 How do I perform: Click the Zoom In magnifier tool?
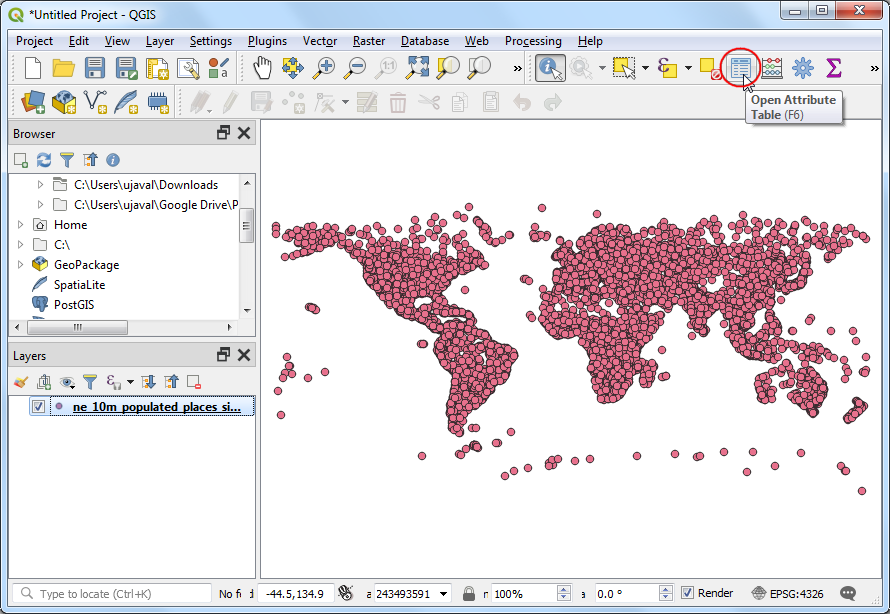point(324,68)
